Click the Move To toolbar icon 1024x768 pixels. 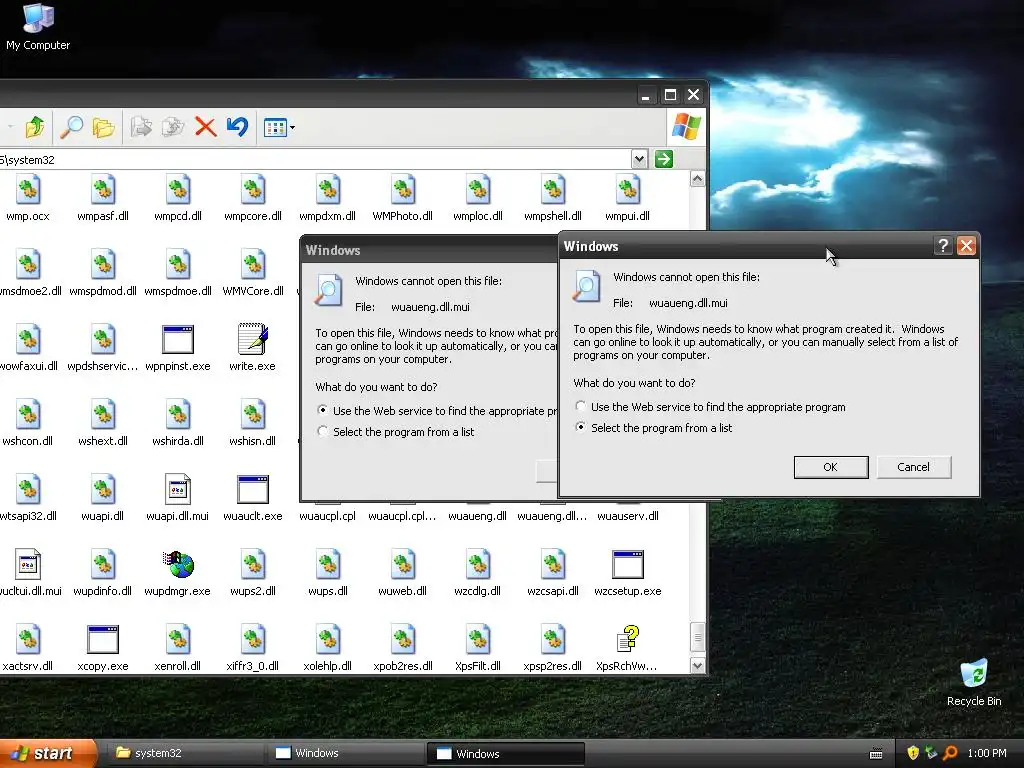[140, 127]
